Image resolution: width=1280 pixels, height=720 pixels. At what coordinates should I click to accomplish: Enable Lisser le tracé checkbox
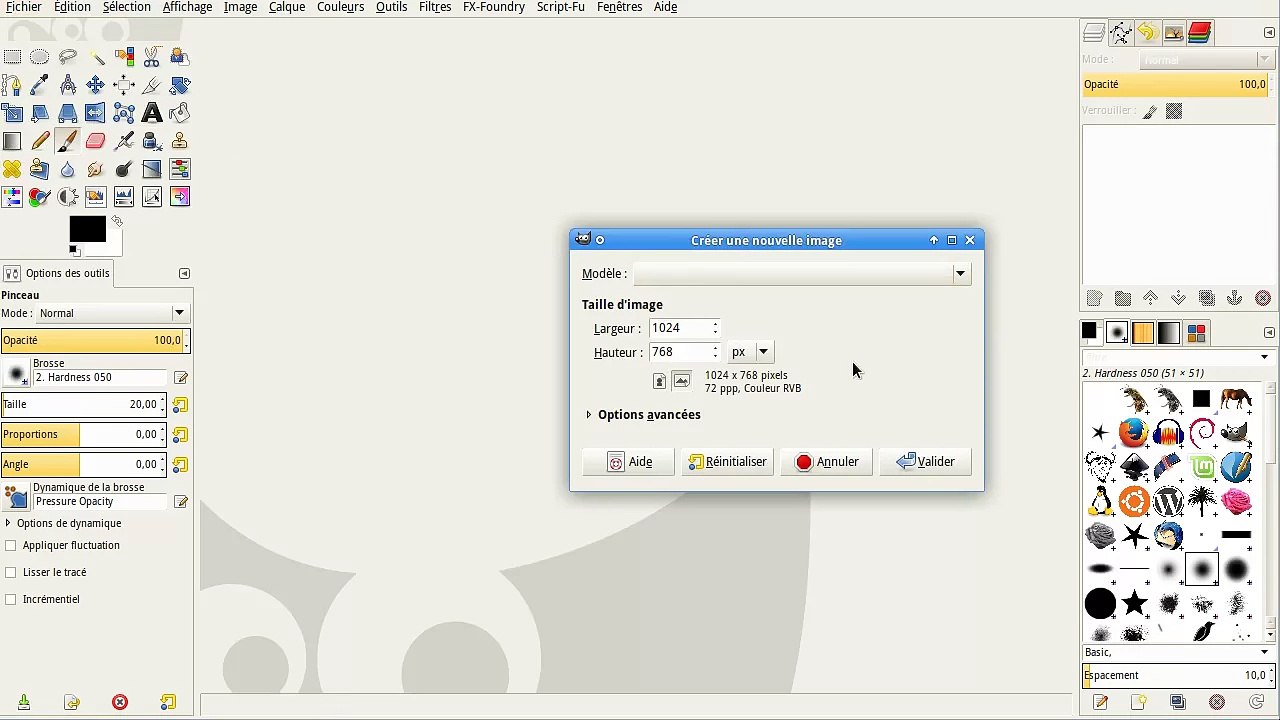pyautogui.click(x=11, y=572)
